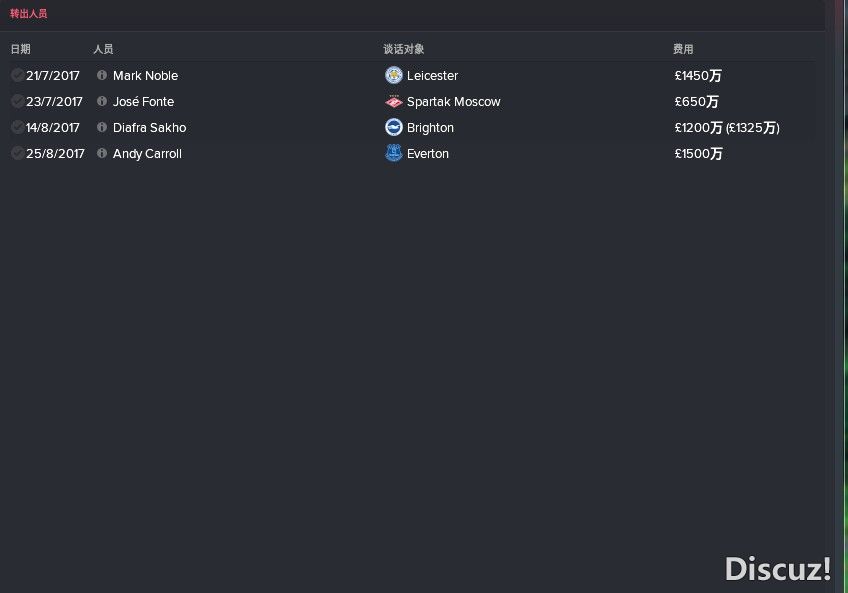Viewport: 848px width, 593px height.
Task: Click the Everton club badge
Action: pyautogui.click(x=394, y=153)
